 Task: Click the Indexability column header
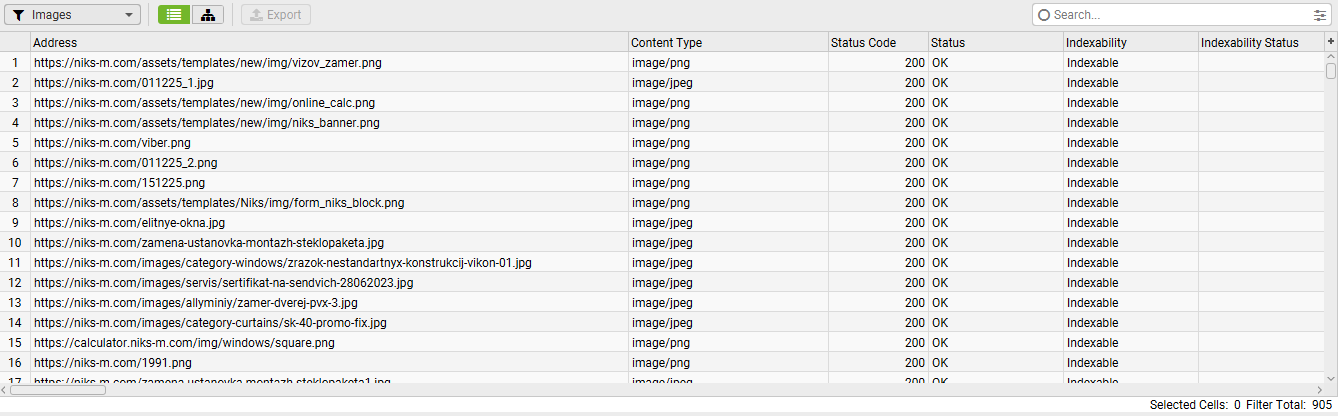click(1130, 42)
